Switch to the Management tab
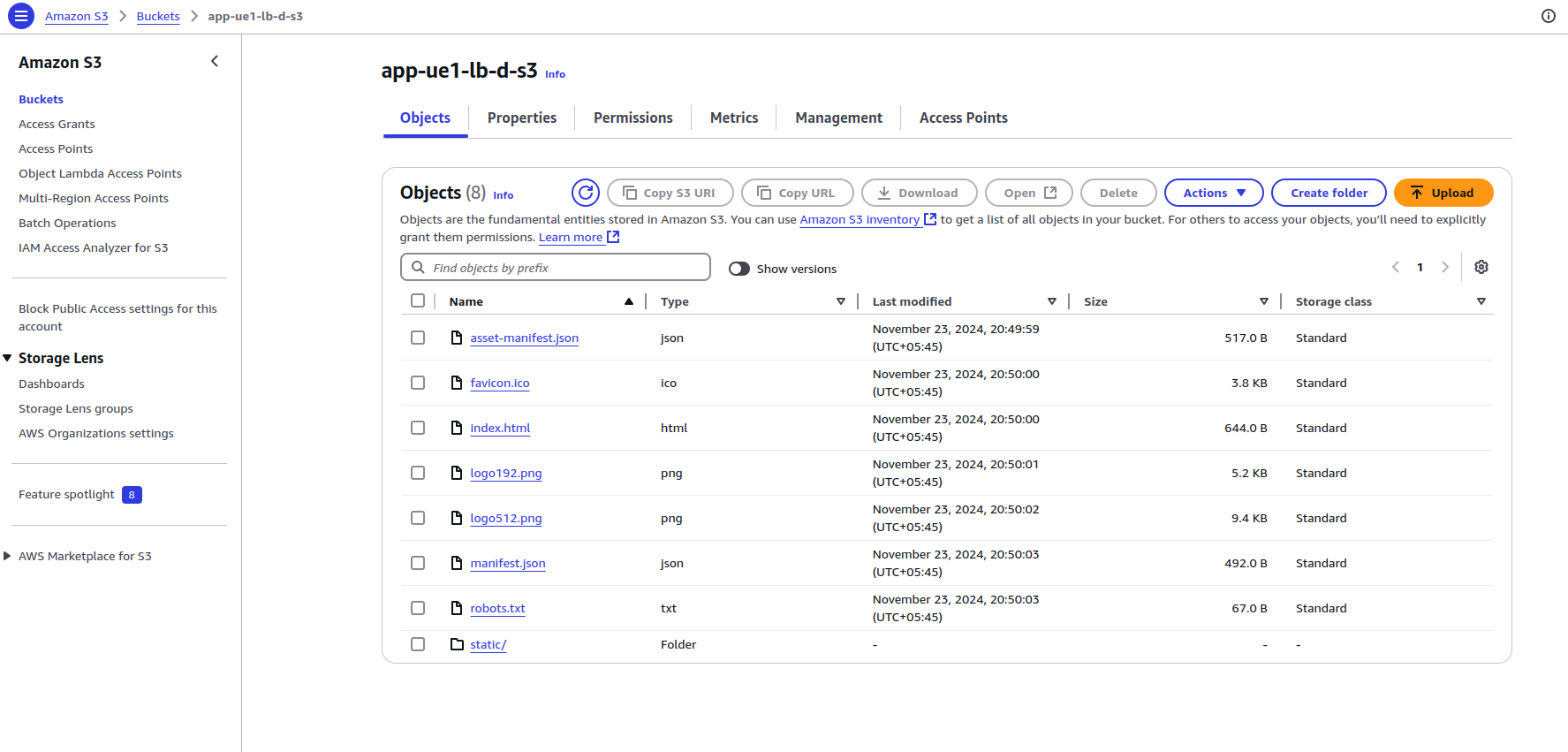1568x752 pixels. point(839,118)
